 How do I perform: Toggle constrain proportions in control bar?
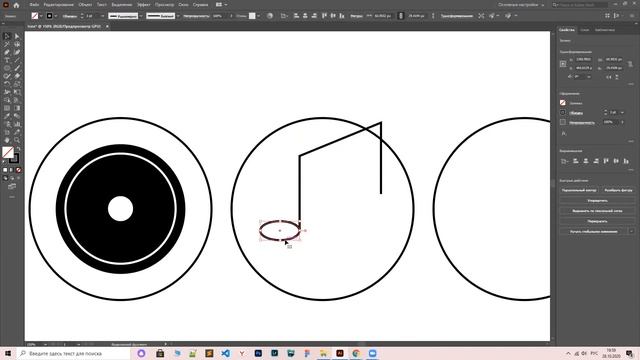(400, 16)
